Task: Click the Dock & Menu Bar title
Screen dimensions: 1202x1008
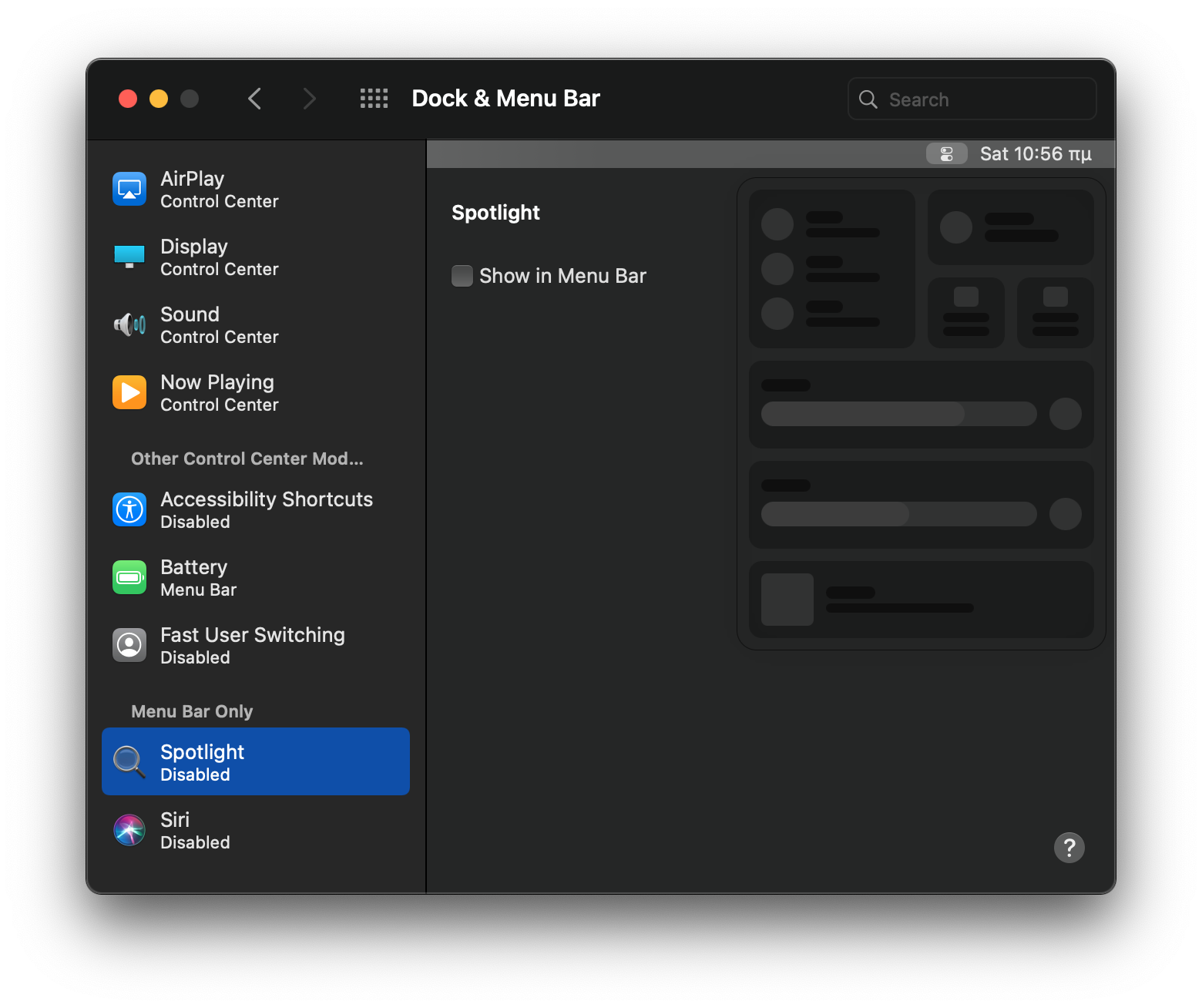Action: point(506,99)
